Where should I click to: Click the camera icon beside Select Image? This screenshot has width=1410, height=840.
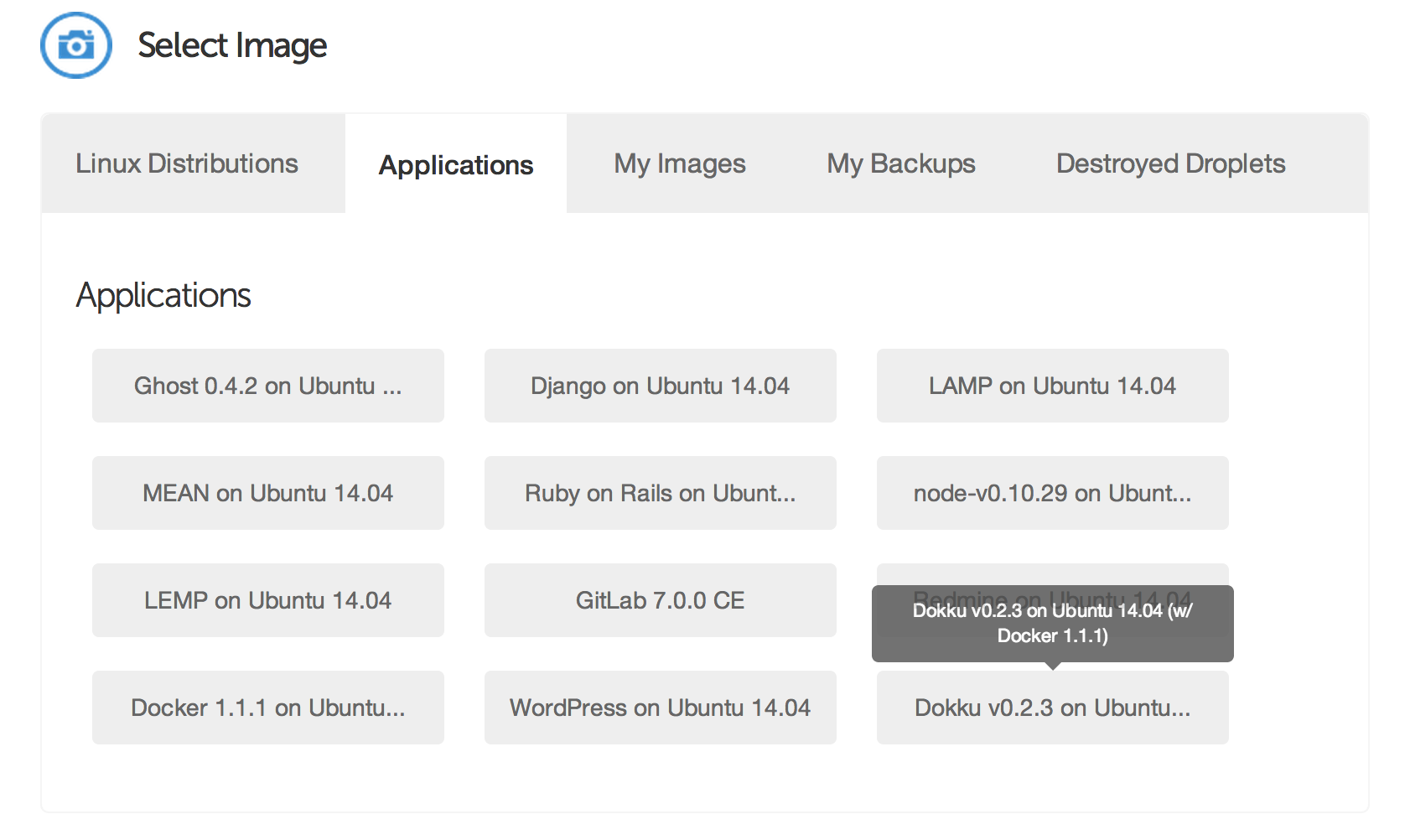[76, 45]
